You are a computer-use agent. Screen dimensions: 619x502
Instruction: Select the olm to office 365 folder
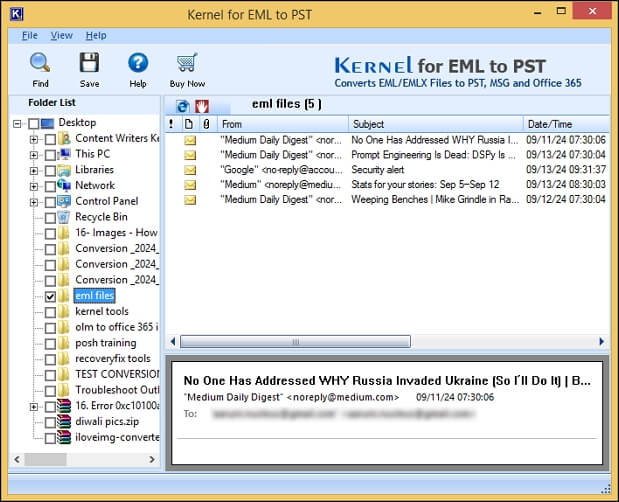(x=116, y=327)
